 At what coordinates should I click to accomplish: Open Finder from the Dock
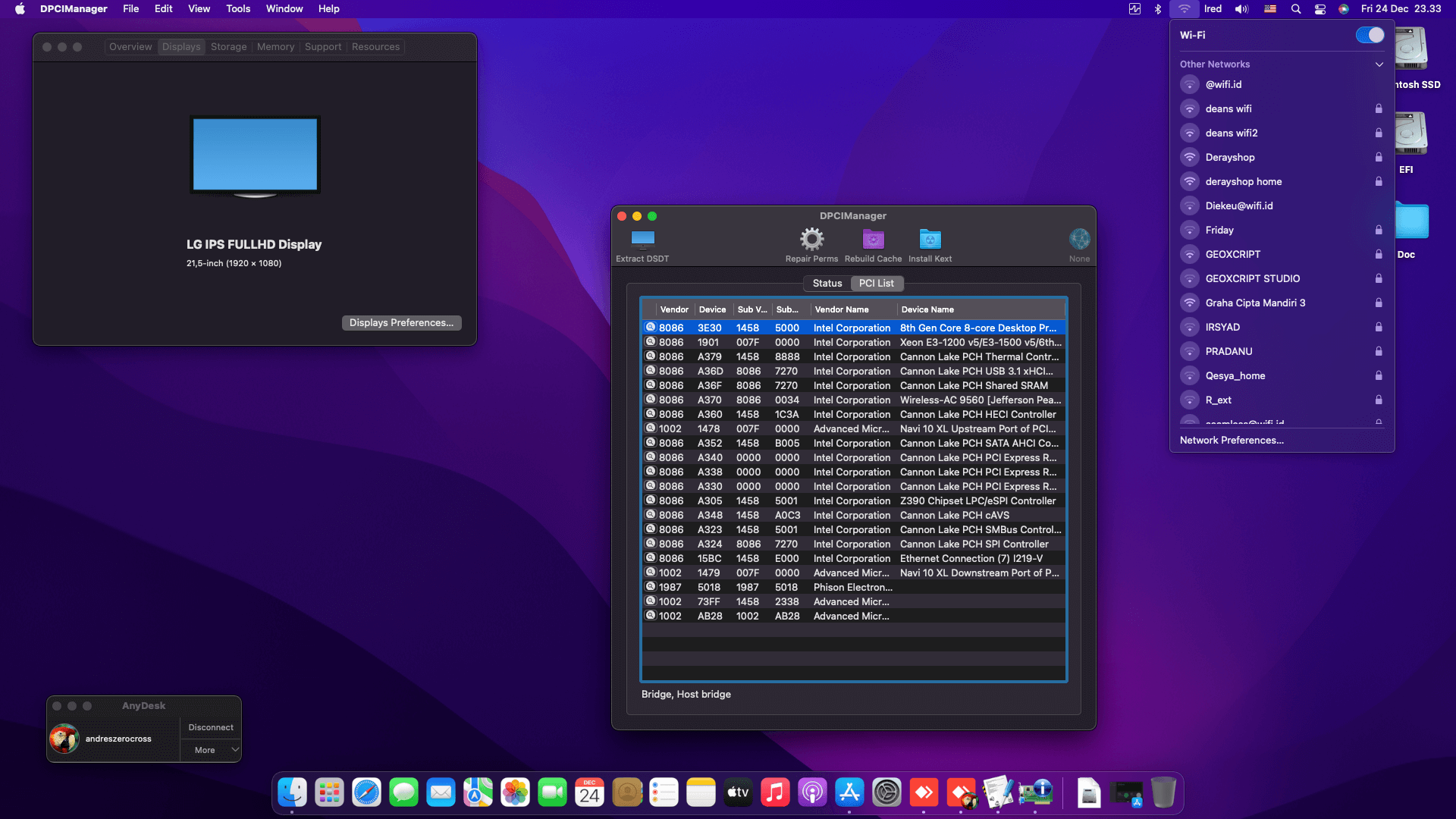[292, 792]
